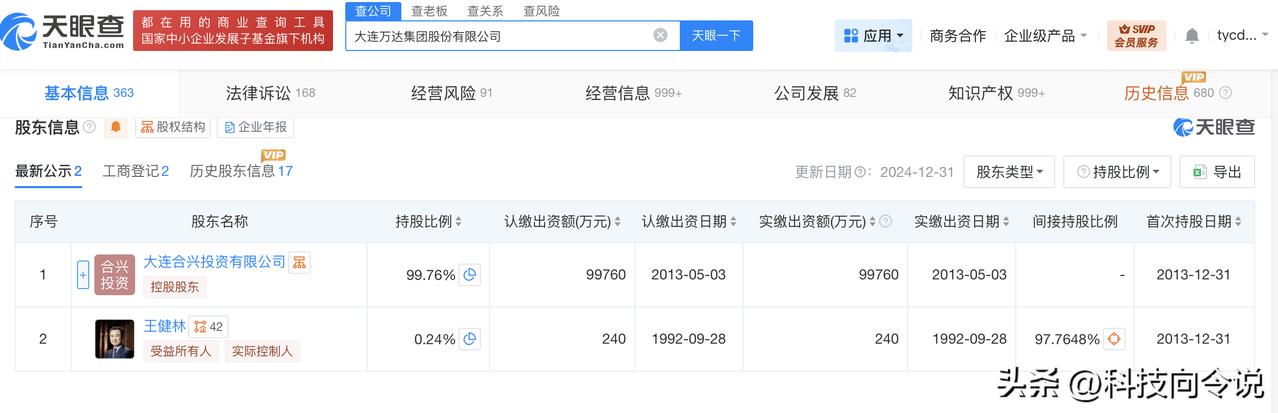Switch to 基本信息 section tab
Viewport: 1278px width, 413px height.
[x=88, y=93]
